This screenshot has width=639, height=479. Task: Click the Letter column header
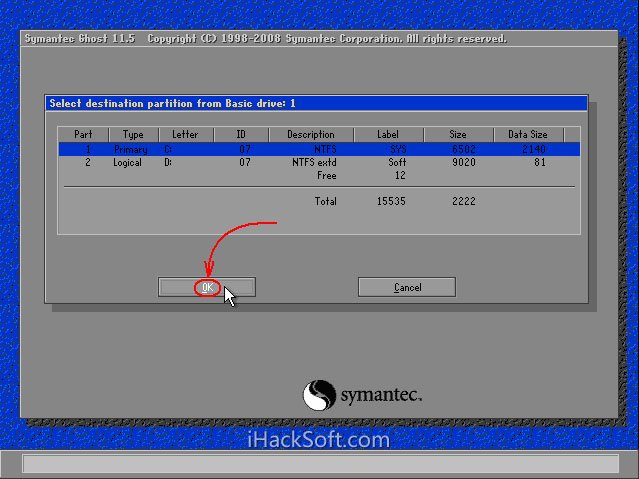pyautogui.click(x=186, y=134)
